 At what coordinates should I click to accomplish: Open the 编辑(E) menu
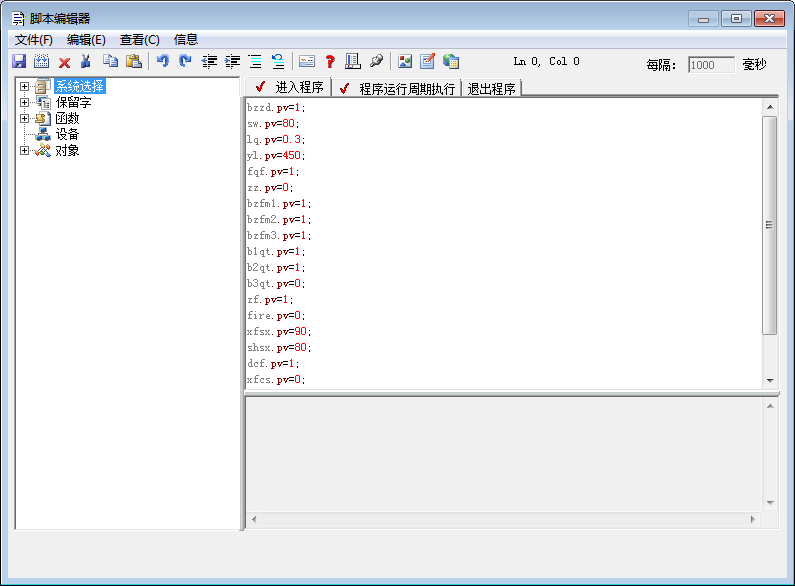86,40
